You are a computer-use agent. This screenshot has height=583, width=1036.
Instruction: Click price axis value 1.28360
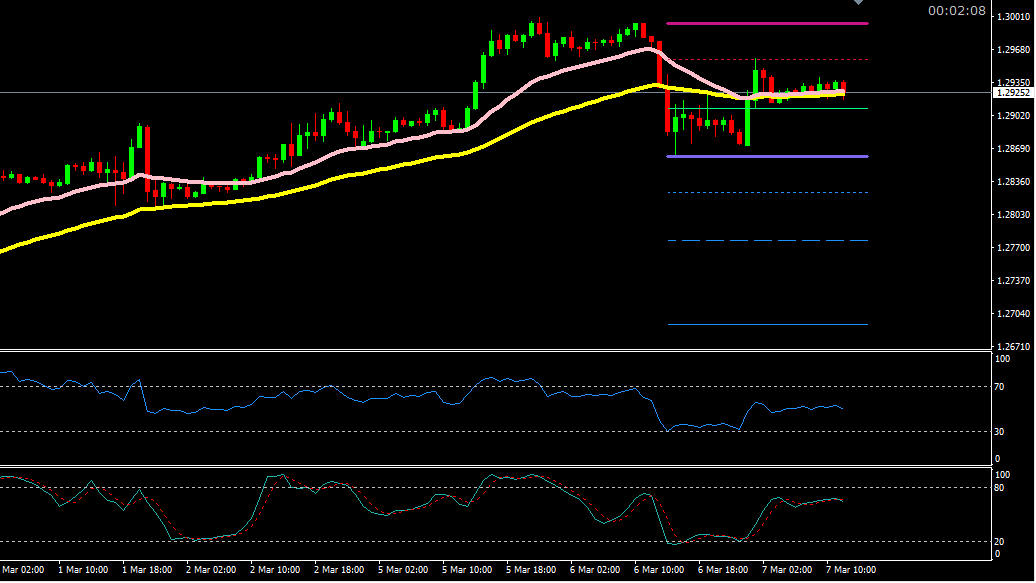pos(1014,182)
